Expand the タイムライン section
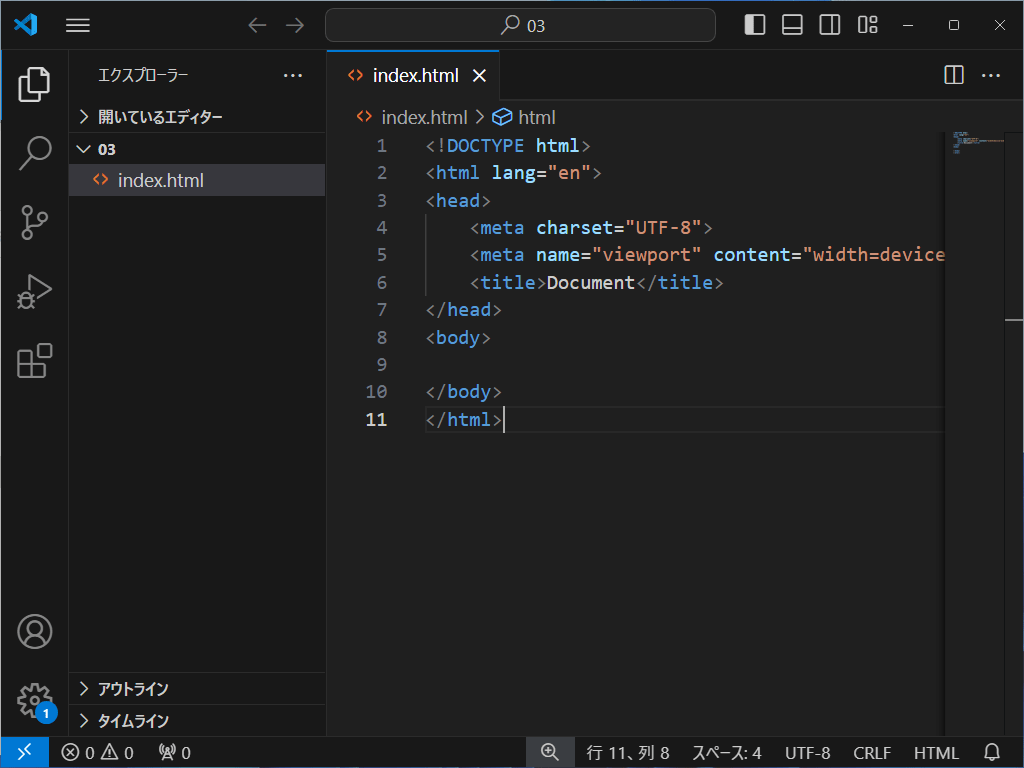Image resolution: width=1024 pixels, height=768 pixels. point(133,721)
